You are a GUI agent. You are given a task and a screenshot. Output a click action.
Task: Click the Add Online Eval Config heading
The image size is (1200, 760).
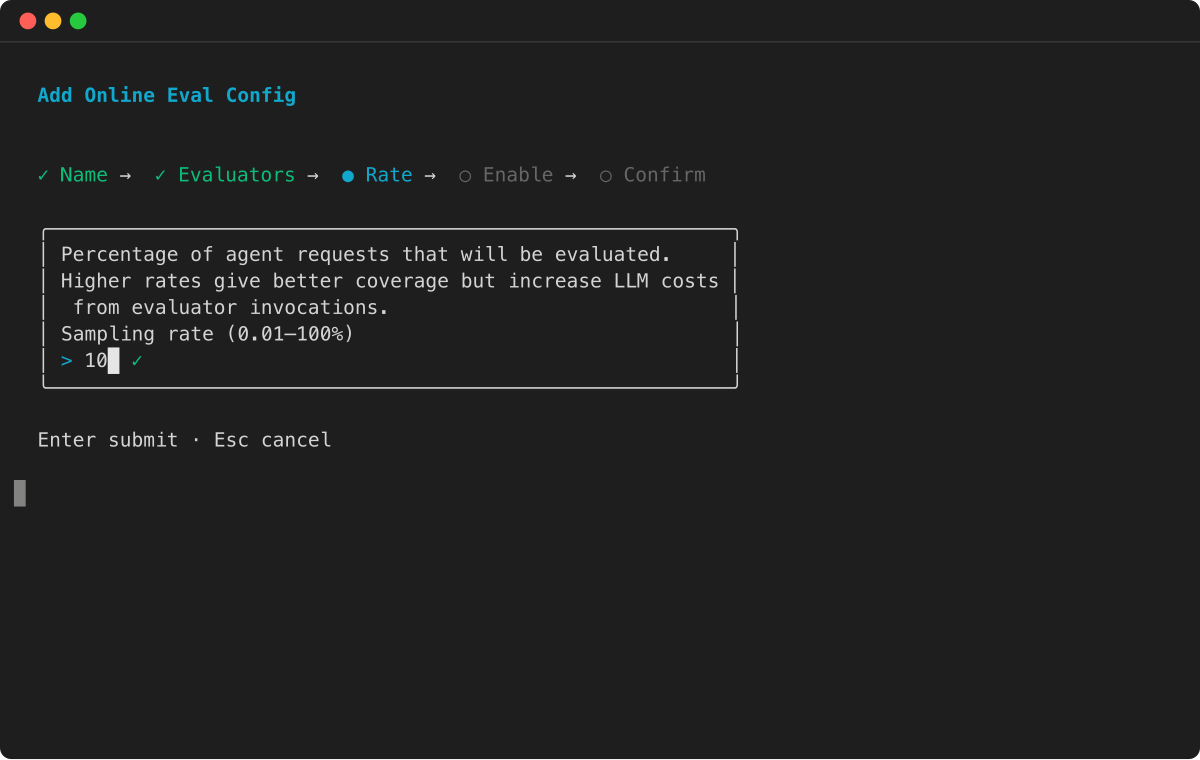167,96
